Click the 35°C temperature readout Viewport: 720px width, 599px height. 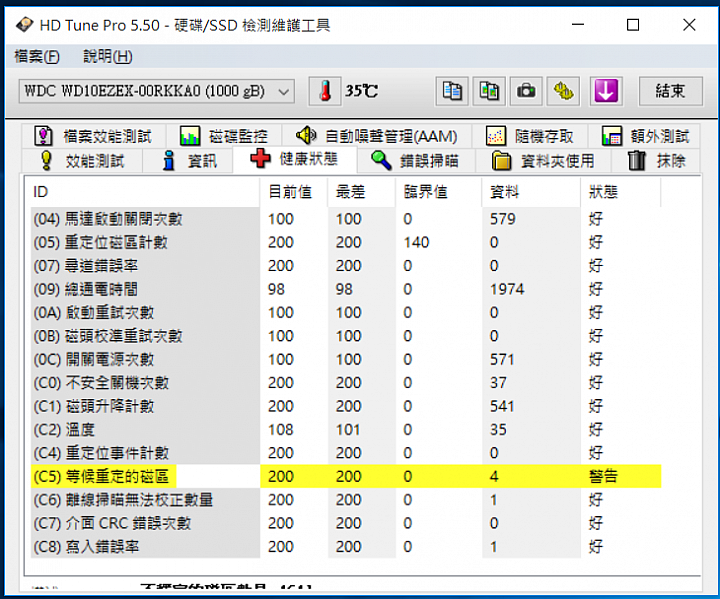click(x=361, y=91)
